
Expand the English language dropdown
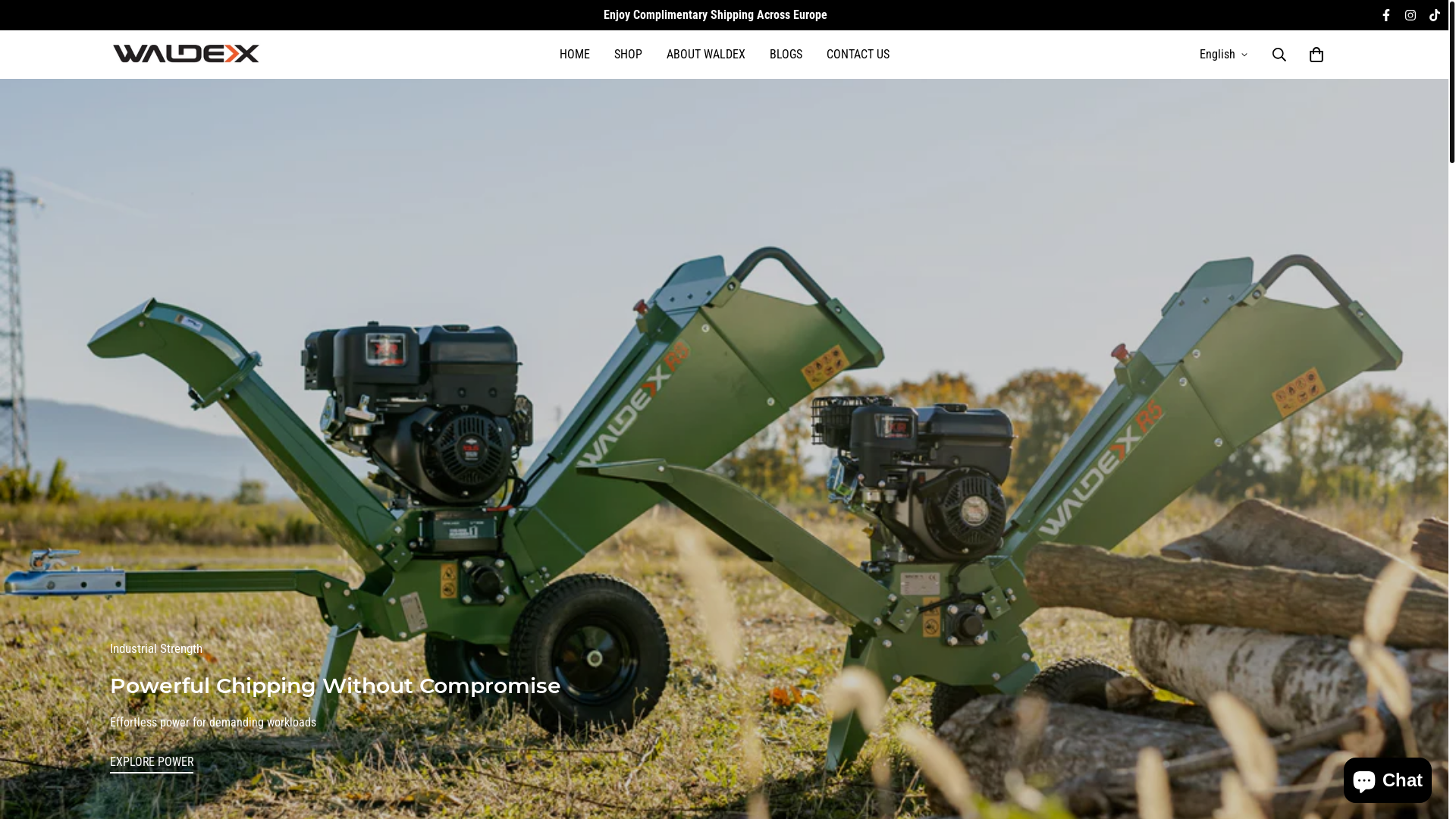coord(1223,55)
